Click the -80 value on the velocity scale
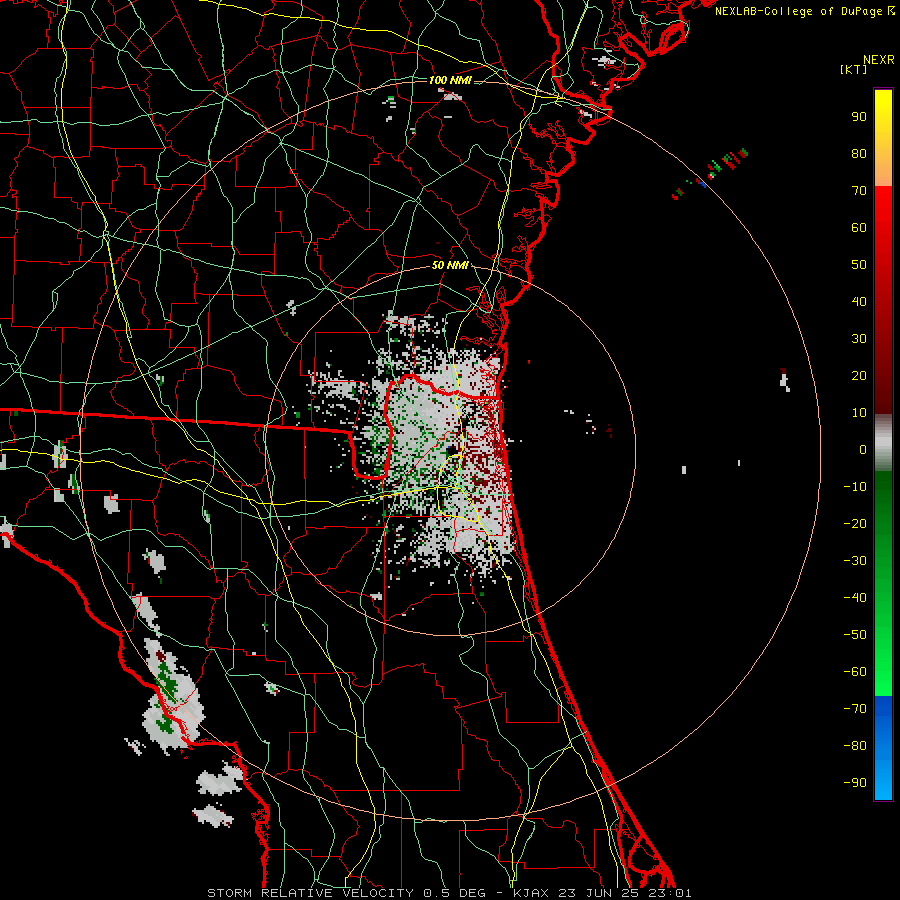The image size is (900, 900). [855, 746]
